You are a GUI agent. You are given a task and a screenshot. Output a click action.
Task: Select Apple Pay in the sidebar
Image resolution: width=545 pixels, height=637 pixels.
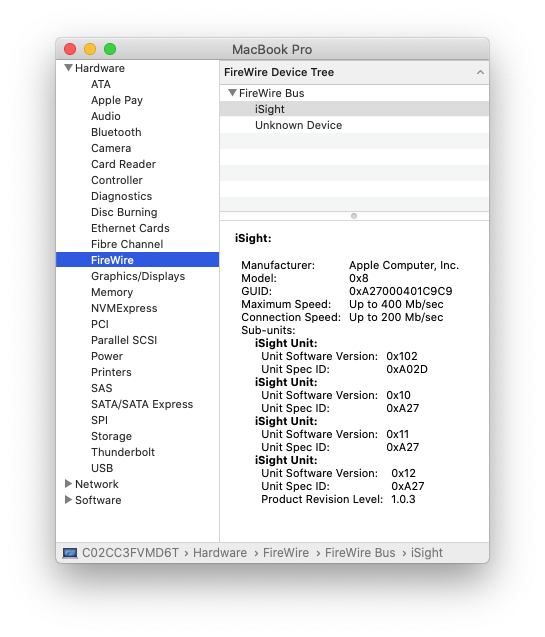[x=117, y=100]
